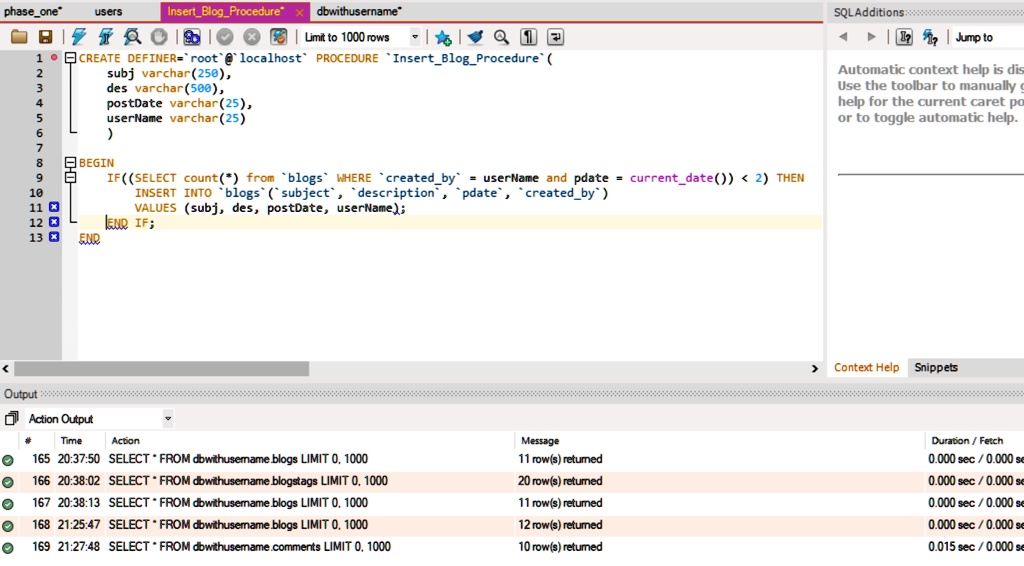Select output row 168 with 12 rows returned
The width and height of the screenshot is (1024, 566).
click(x=512, y=525)
